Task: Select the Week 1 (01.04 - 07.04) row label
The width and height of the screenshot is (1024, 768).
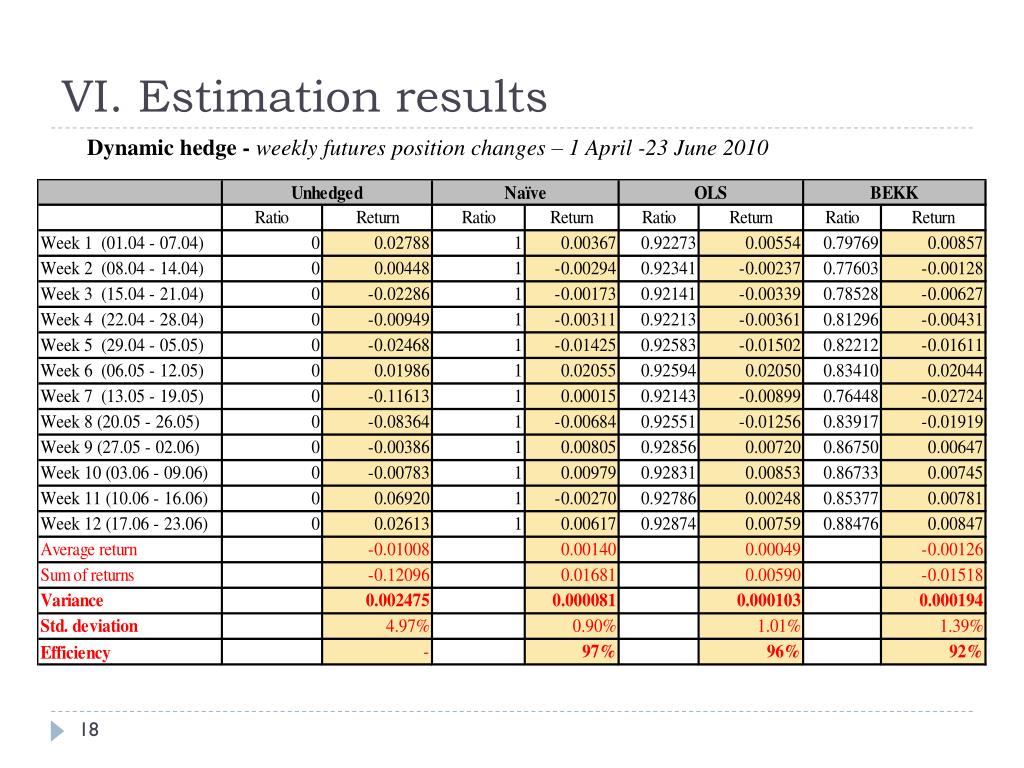Action: [x=122, y=243]
